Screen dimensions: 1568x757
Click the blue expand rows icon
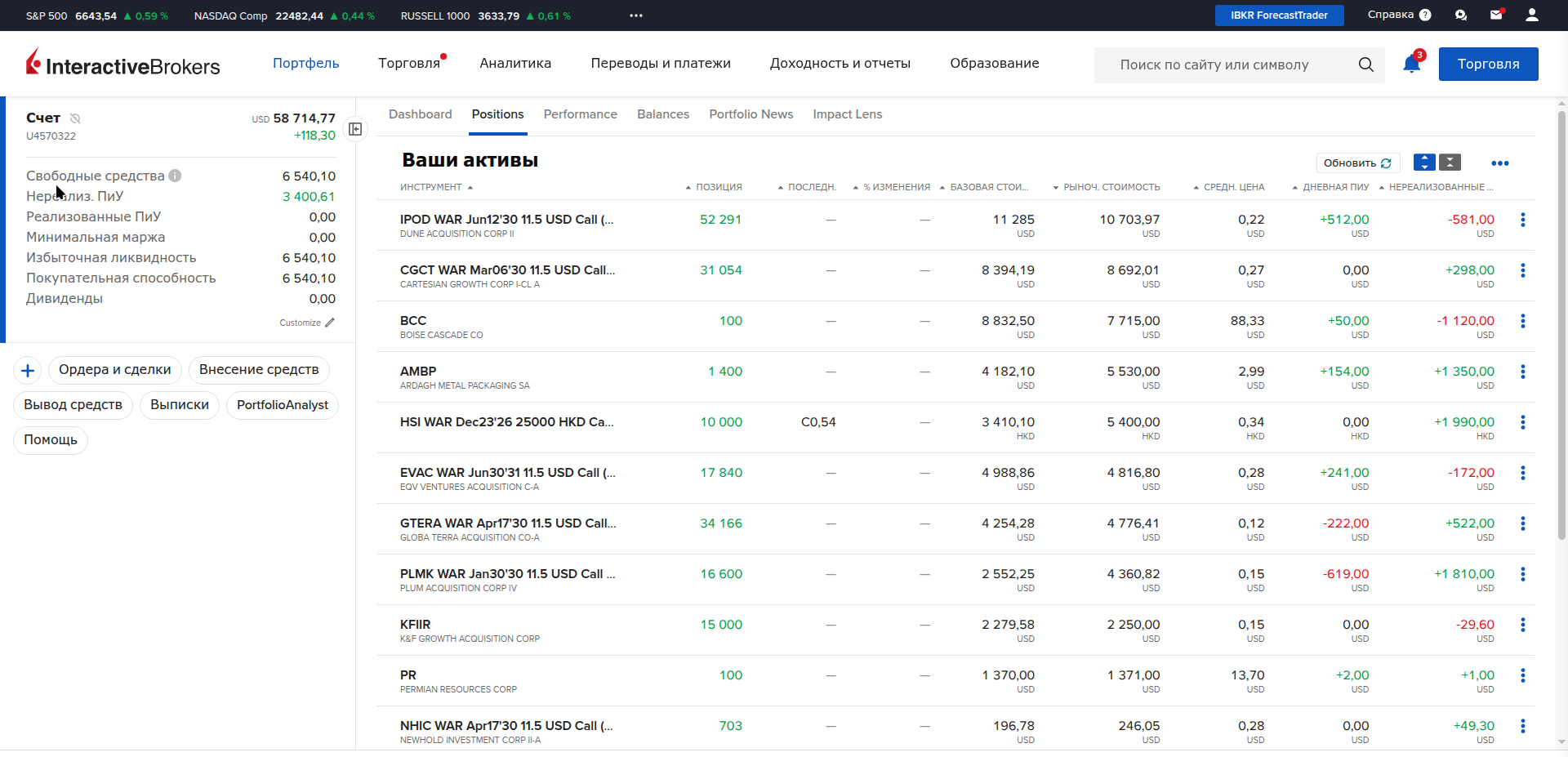[1424, 163]
